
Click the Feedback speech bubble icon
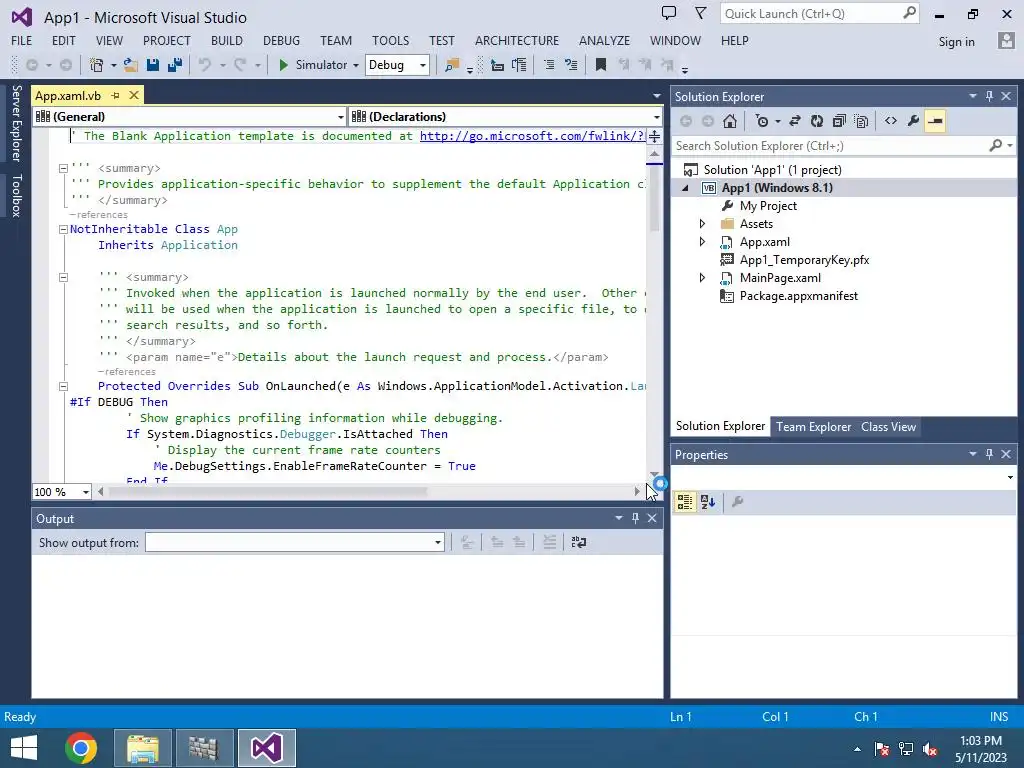coord(668,13)
